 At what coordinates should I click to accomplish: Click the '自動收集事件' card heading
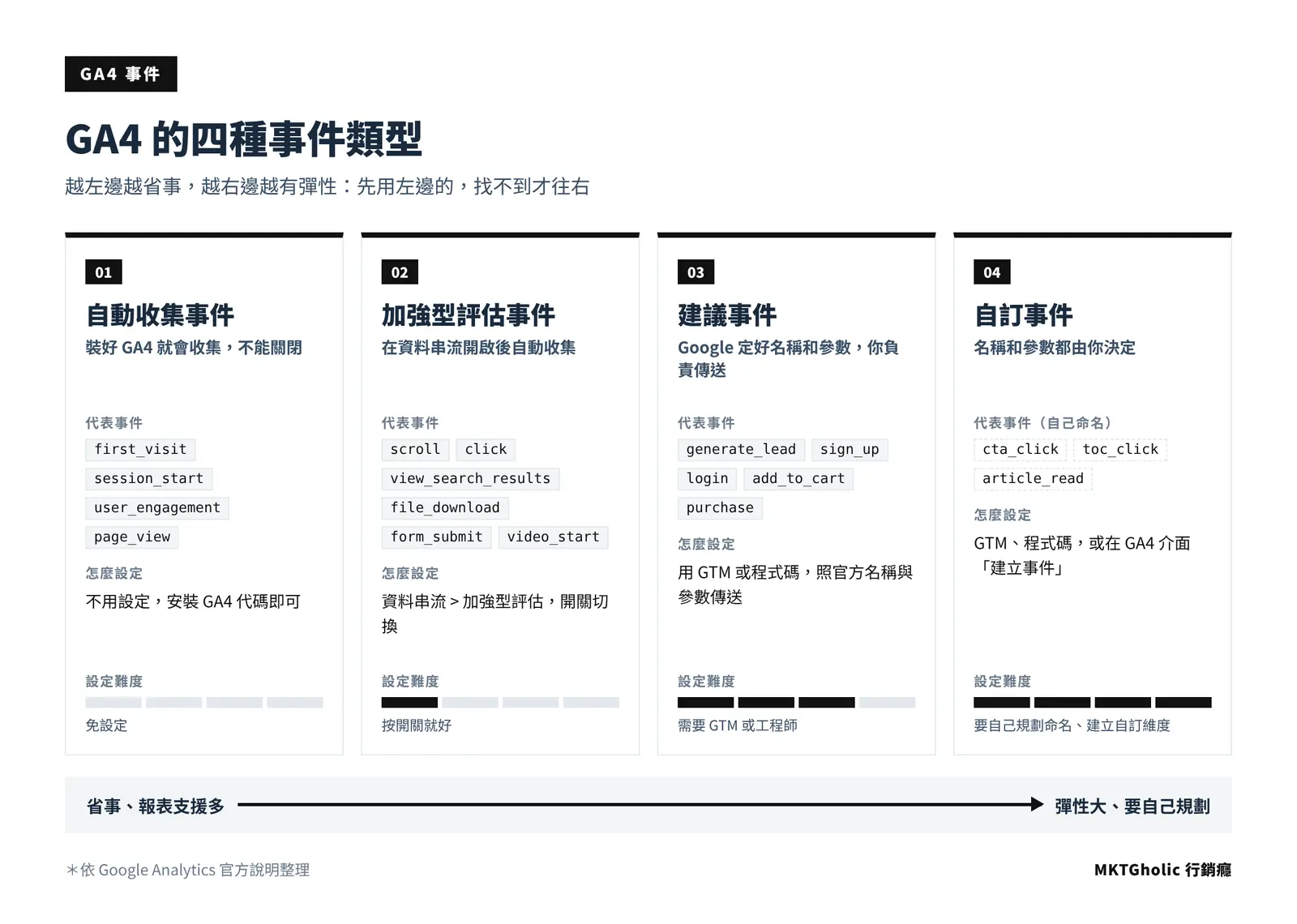[160, 315]
